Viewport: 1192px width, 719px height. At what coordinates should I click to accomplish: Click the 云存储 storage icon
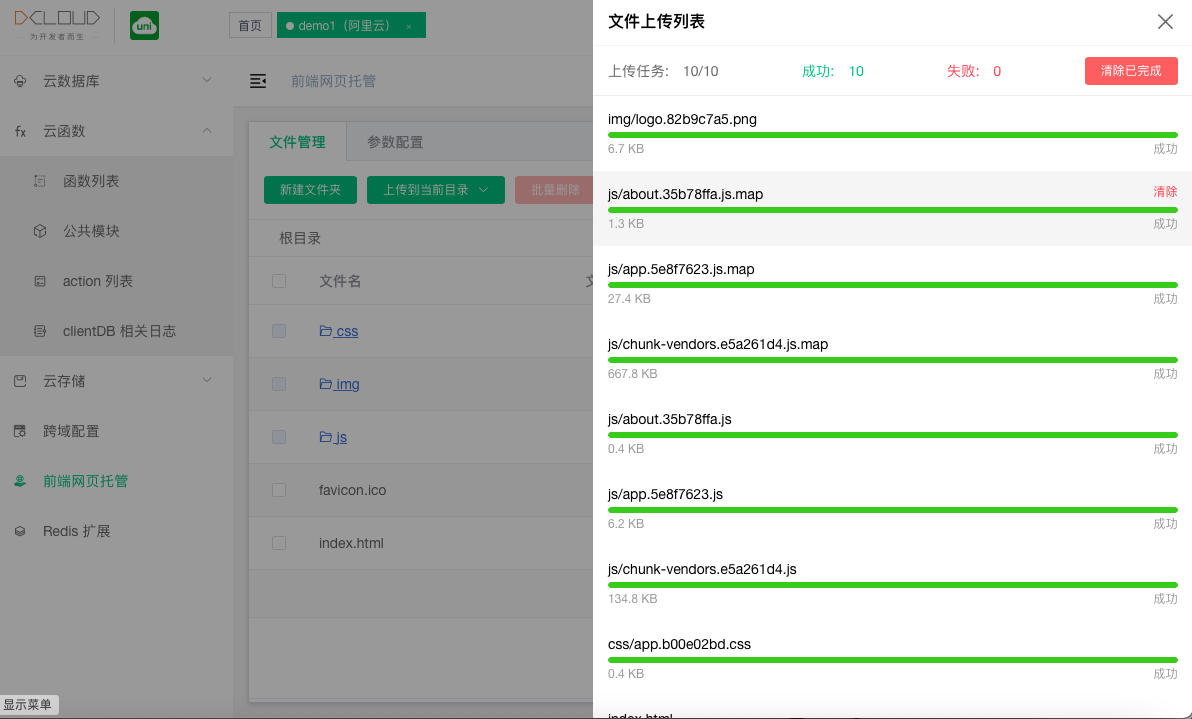pyautogui.click(x=21, y=381)
